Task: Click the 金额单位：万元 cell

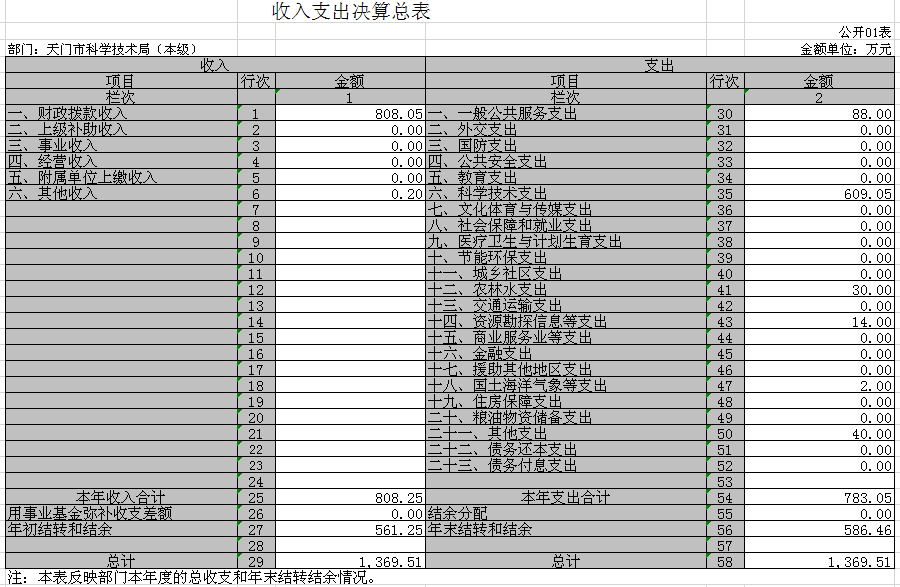Action: [x=846, y=49]
